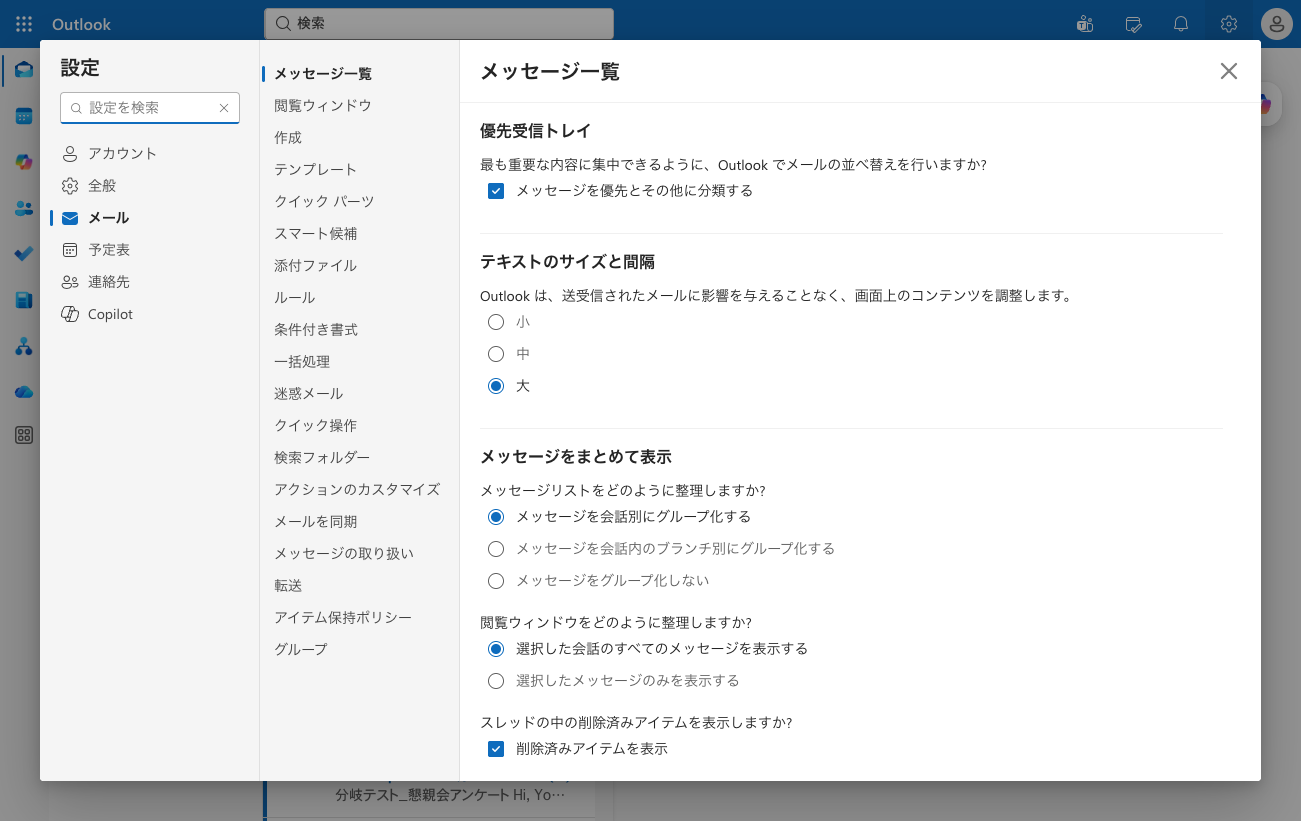
Task: Open People from the left app rail
Action: [24, 208]
